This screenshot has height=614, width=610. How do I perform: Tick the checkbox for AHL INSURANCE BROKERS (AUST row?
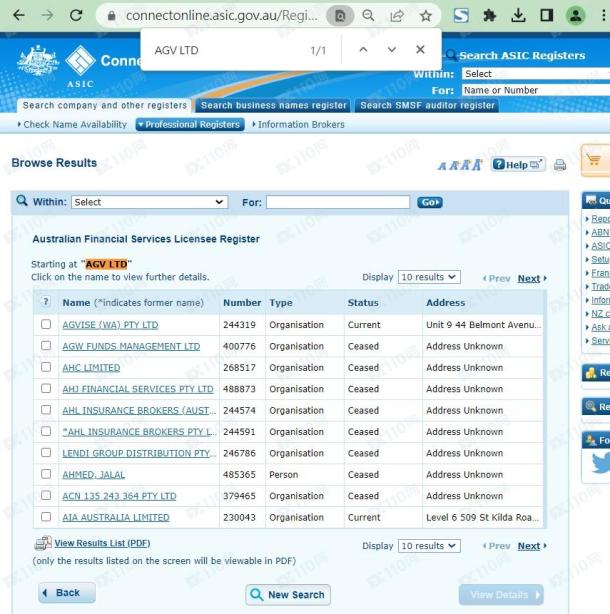[46, 410]
